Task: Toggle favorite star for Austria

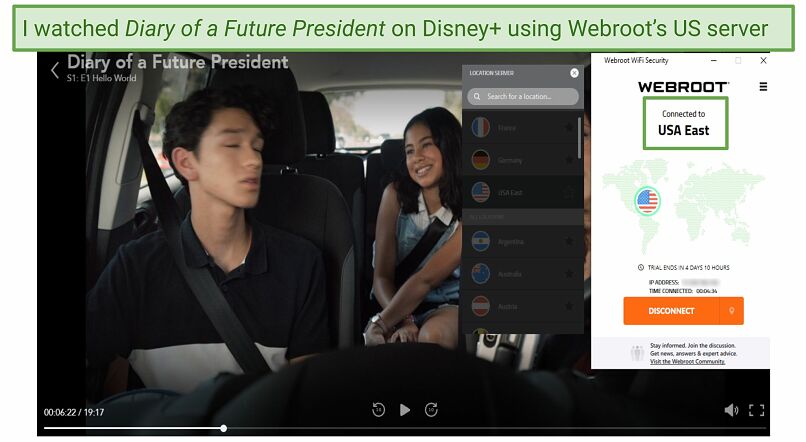Action: (569, 306)
